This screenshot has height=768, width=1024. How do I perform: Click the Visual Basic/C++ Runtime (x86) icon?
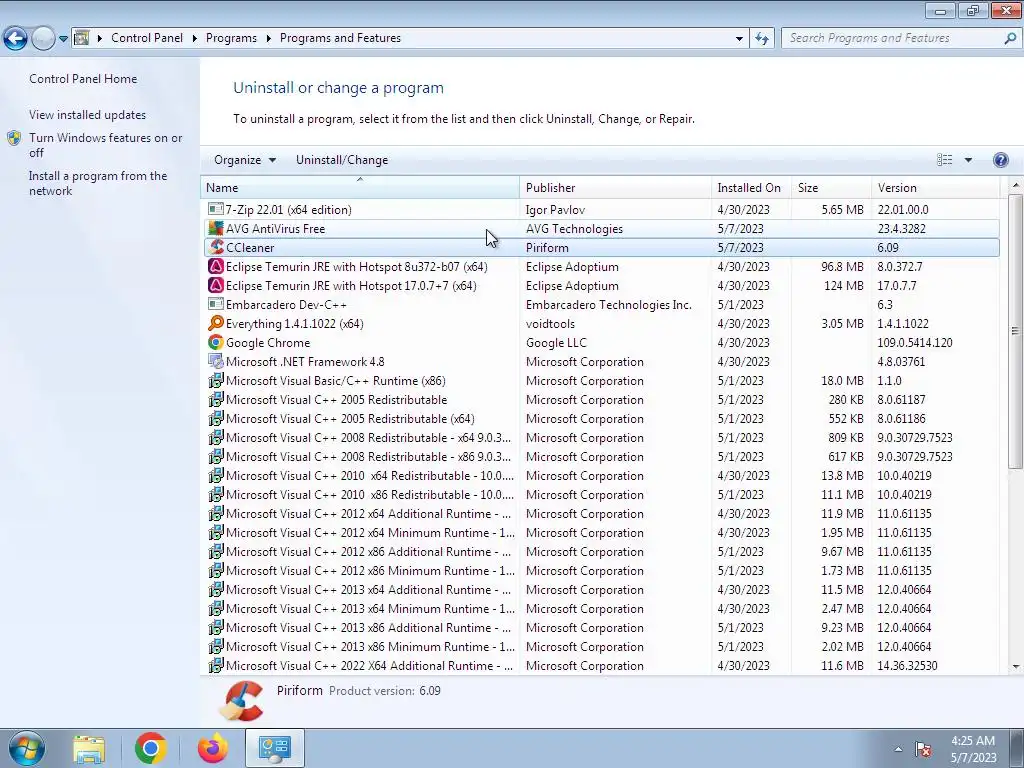[216, 379]
